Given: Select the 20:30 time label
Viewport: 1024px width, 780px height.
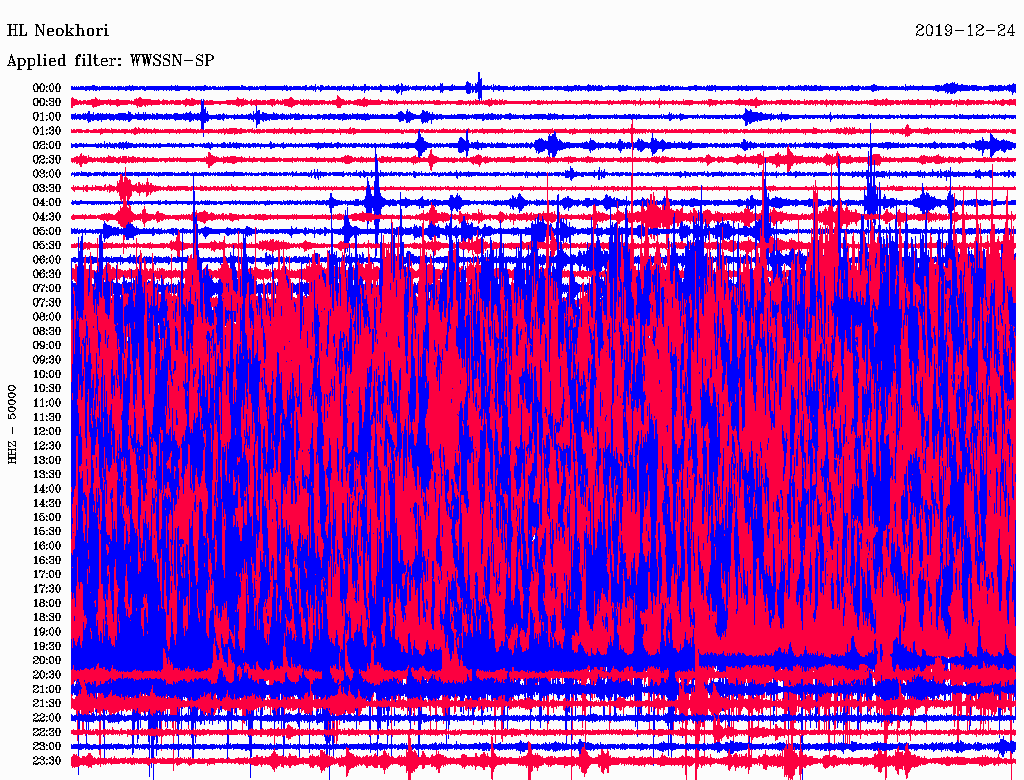Looking at the screenshot, I should point(47,675).
